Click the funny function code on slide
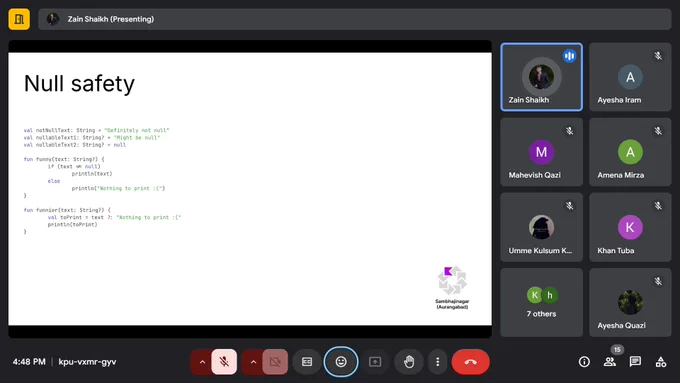The width and height of the screenshot is (680, 383). (x=95, y=177)
